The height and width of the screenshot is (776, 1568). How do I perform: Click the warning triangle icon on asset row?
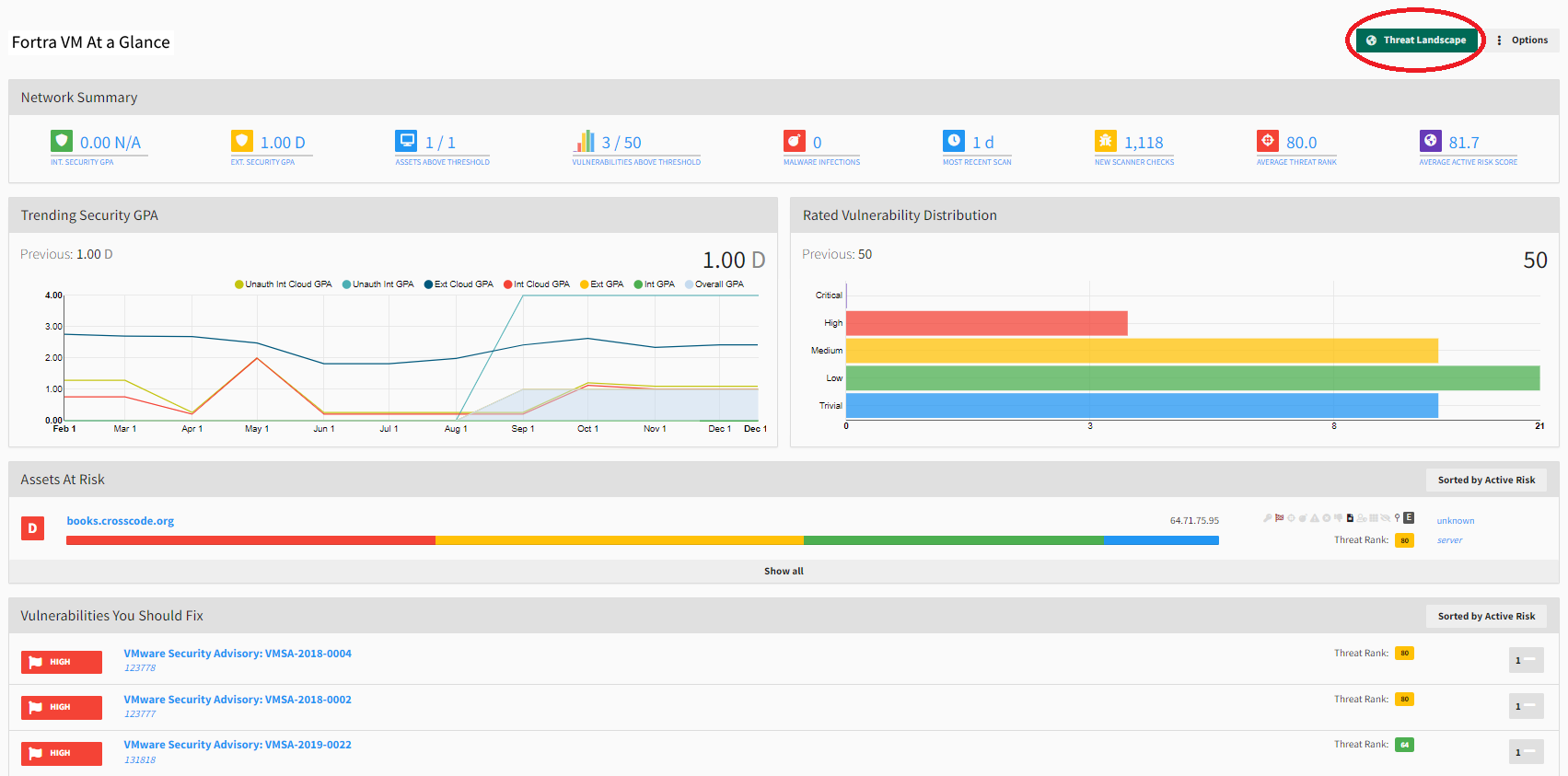pyautogui.click(x=1315, y=517)
